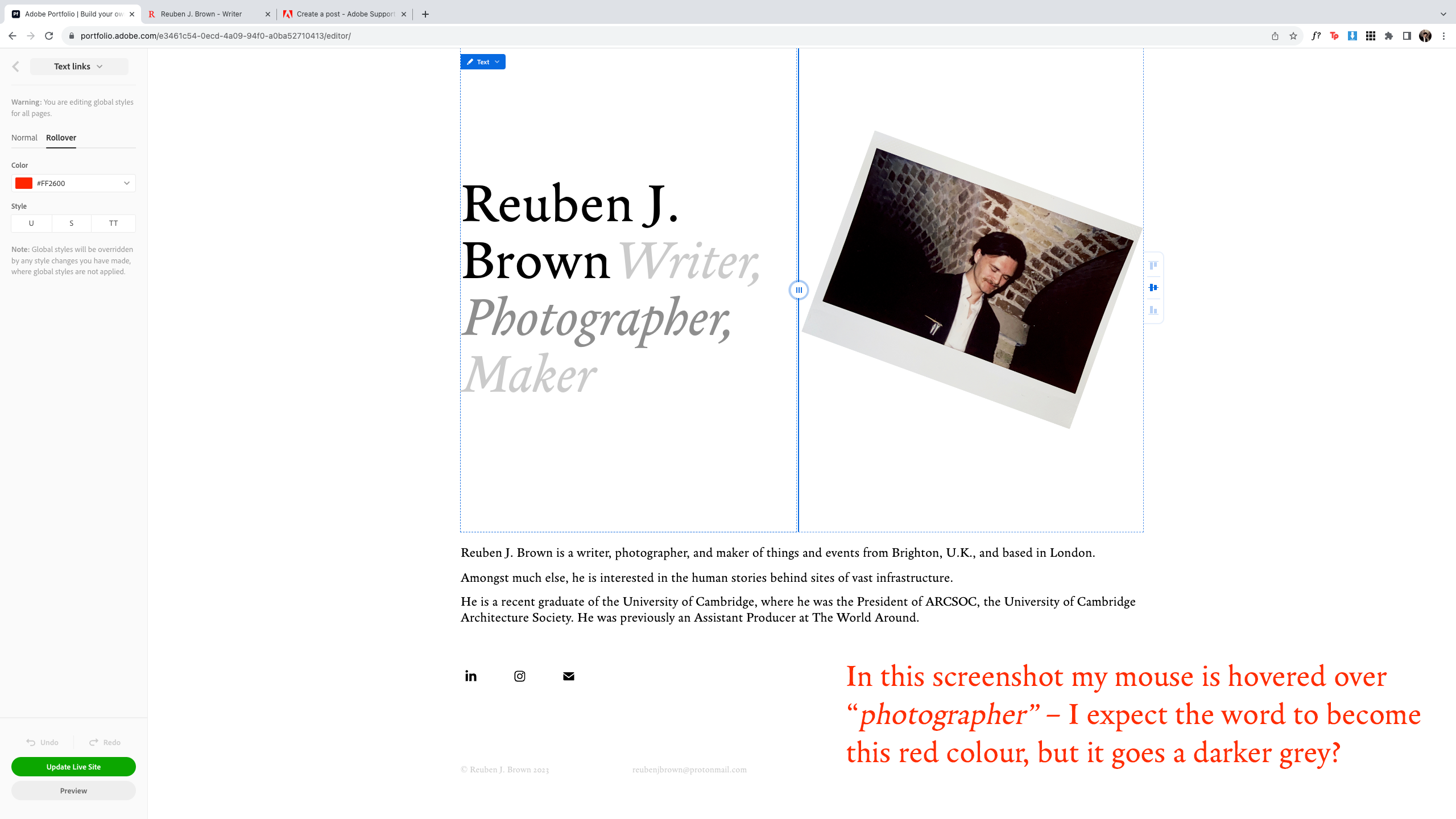1456x819 pixels.
Task: Select the align-middle icon beside the photo
Action: [x=1153, y=288]
